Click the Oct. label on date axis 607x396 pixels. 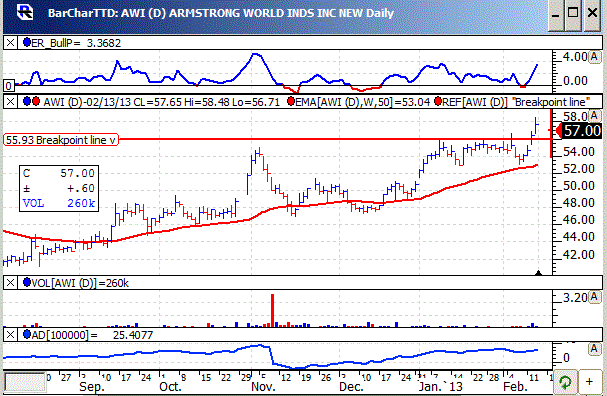pyautogui.click(x=170, y=387)
